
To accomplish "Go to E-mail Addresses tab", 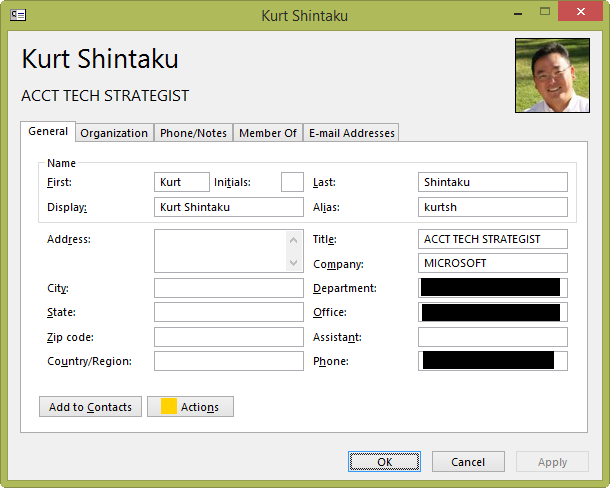I will pos(351,133).
